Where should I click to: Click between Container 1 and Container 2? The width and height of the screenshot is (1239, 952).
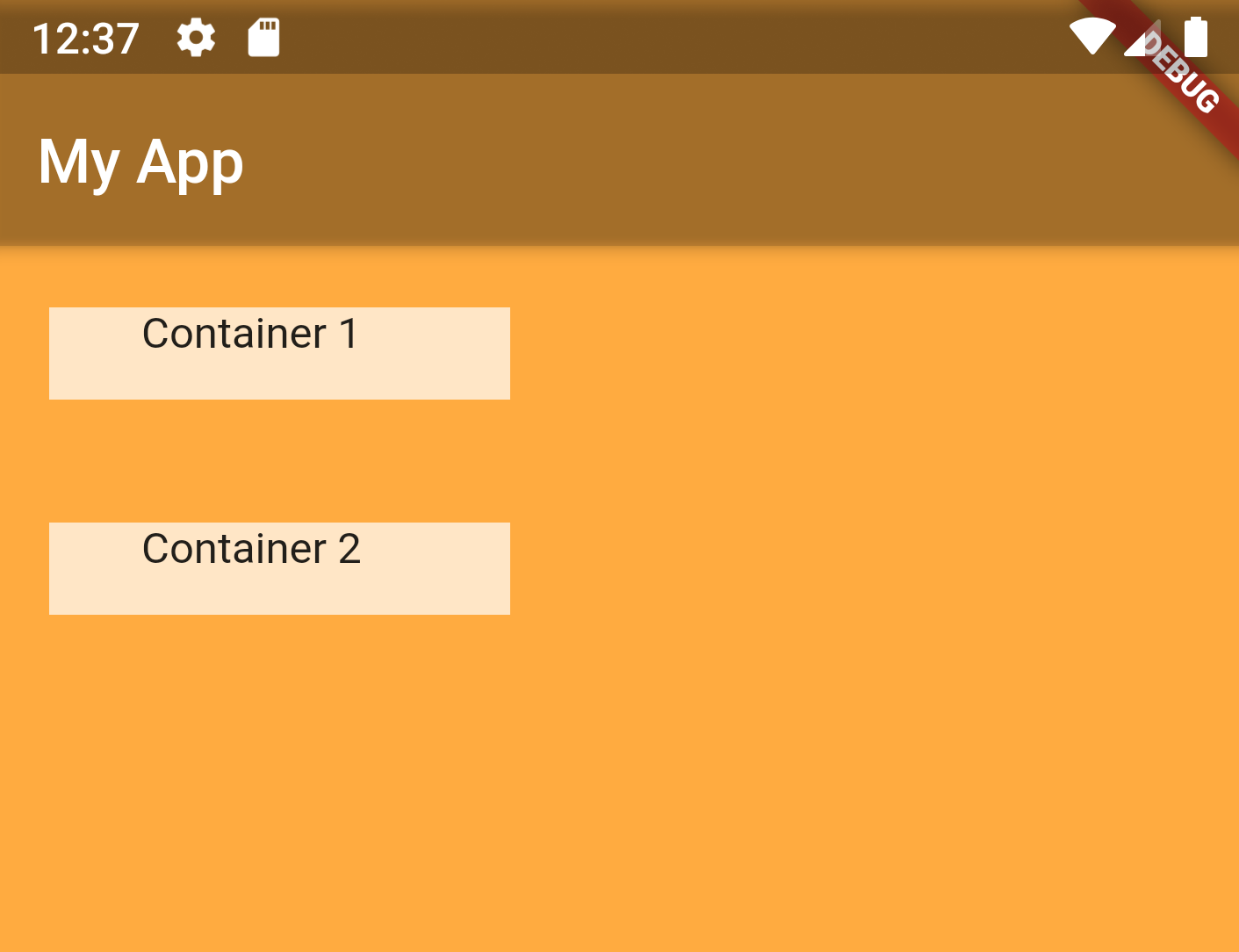[279, 461]
